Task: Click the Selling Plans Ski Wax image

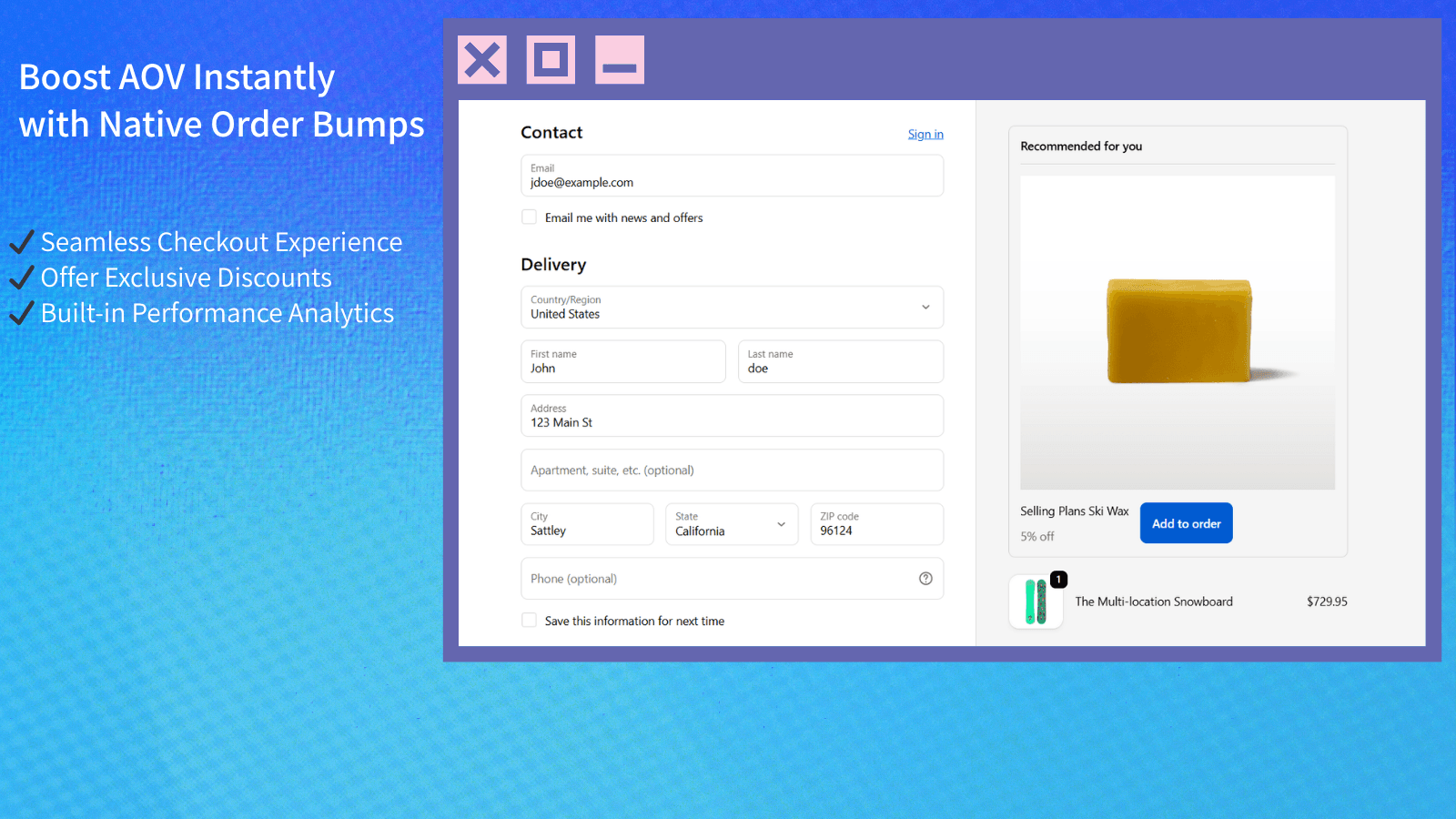Action: click(x=1178, y=332)
